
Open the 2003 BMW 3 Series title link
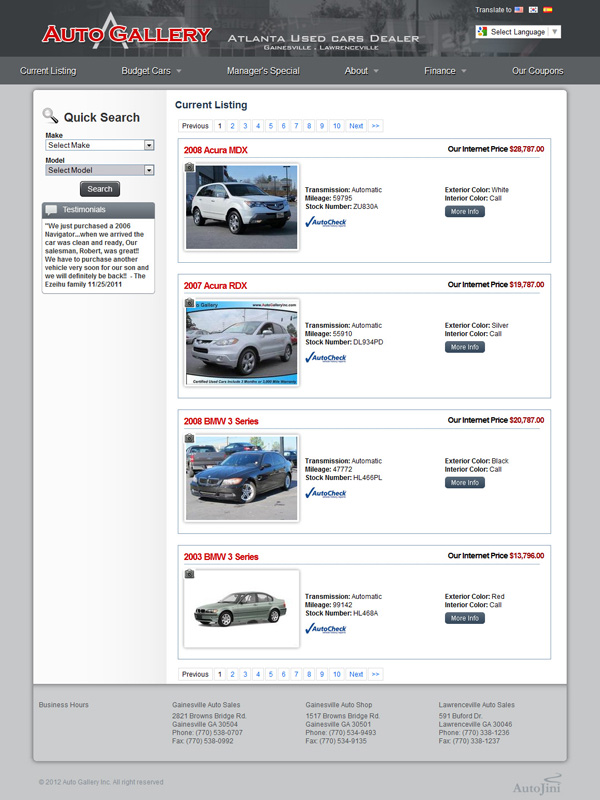pyautogui.click(x=221, y=557)
